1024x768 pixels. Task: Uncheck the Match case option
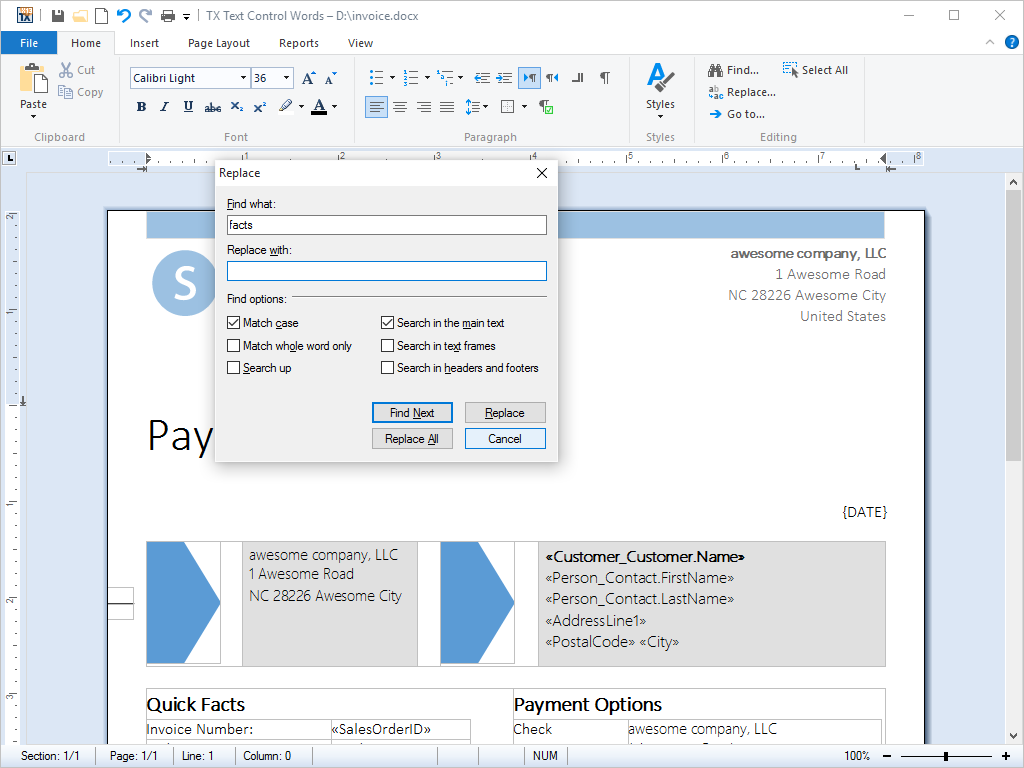coord(234,323)
